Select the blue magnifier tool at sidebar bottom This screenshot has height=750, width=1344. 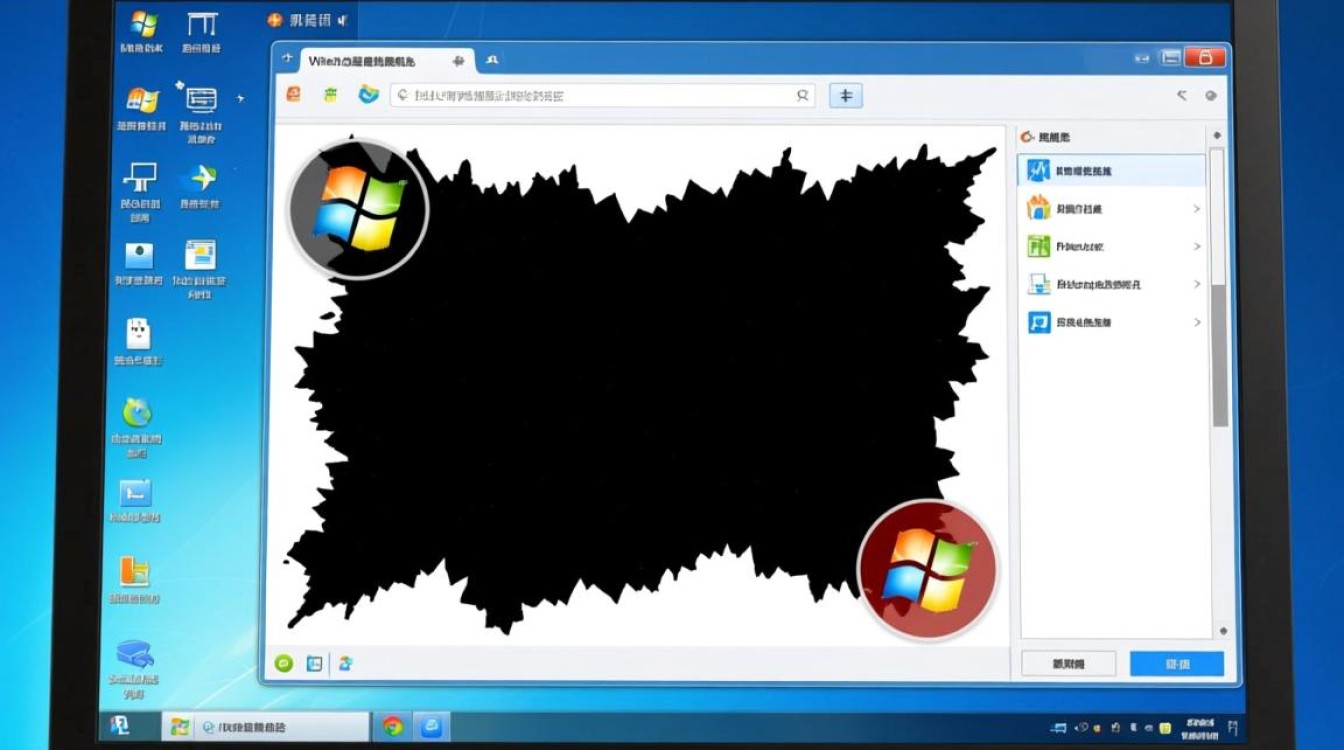[x=1038, y=322]
